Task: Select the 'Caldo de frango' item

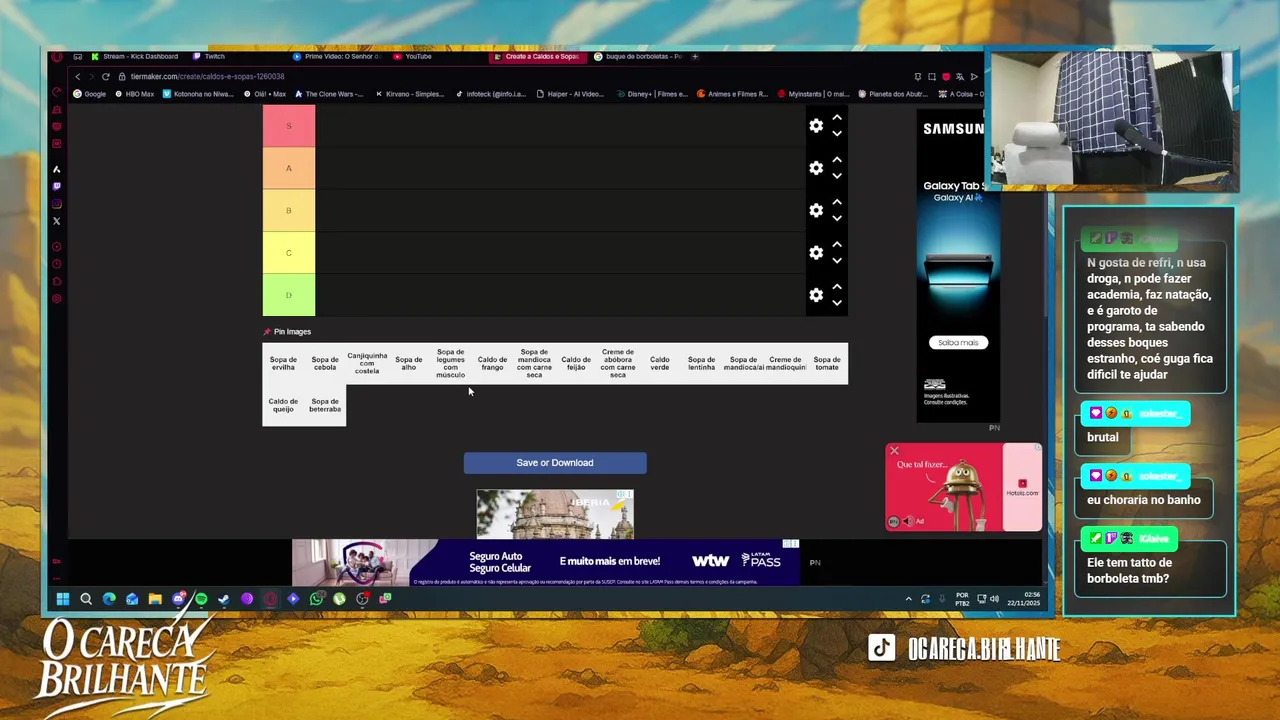Action: [492, 363]
